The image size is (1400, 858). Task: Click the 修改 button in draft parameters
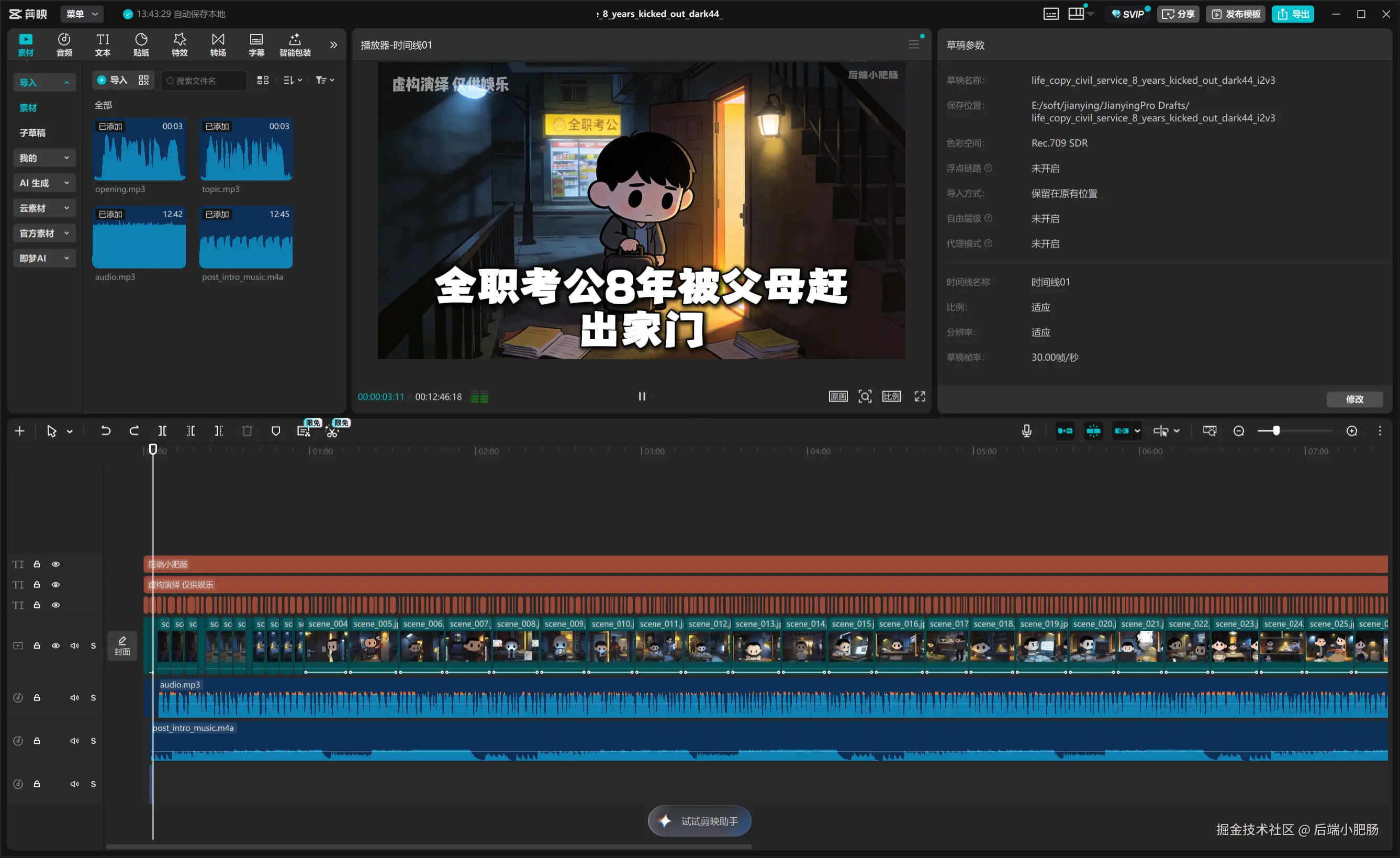(x=1354, y=399)
